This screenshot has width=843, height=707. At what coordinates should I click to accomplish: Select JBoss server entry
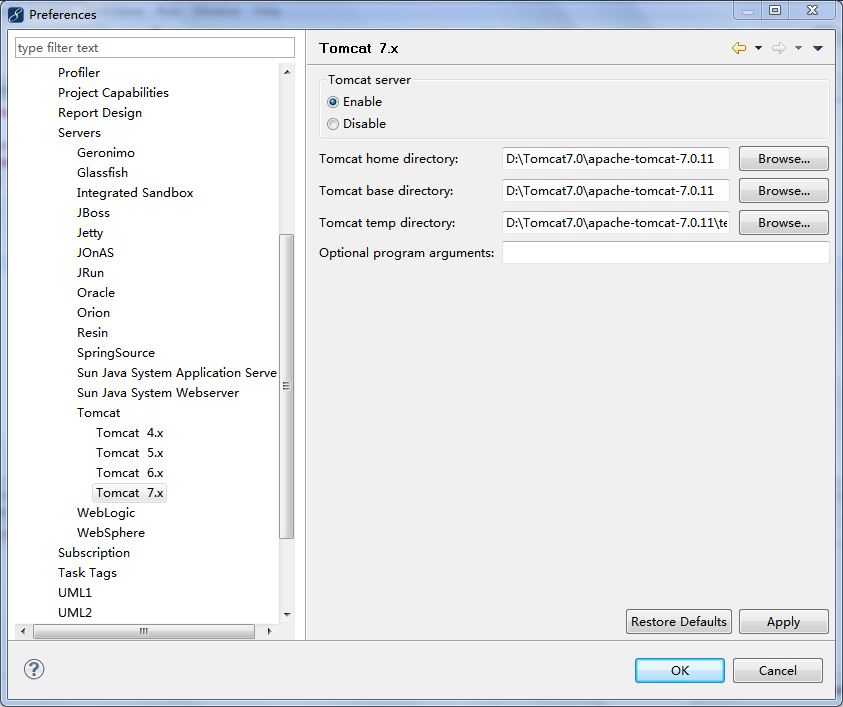point(93,213)
